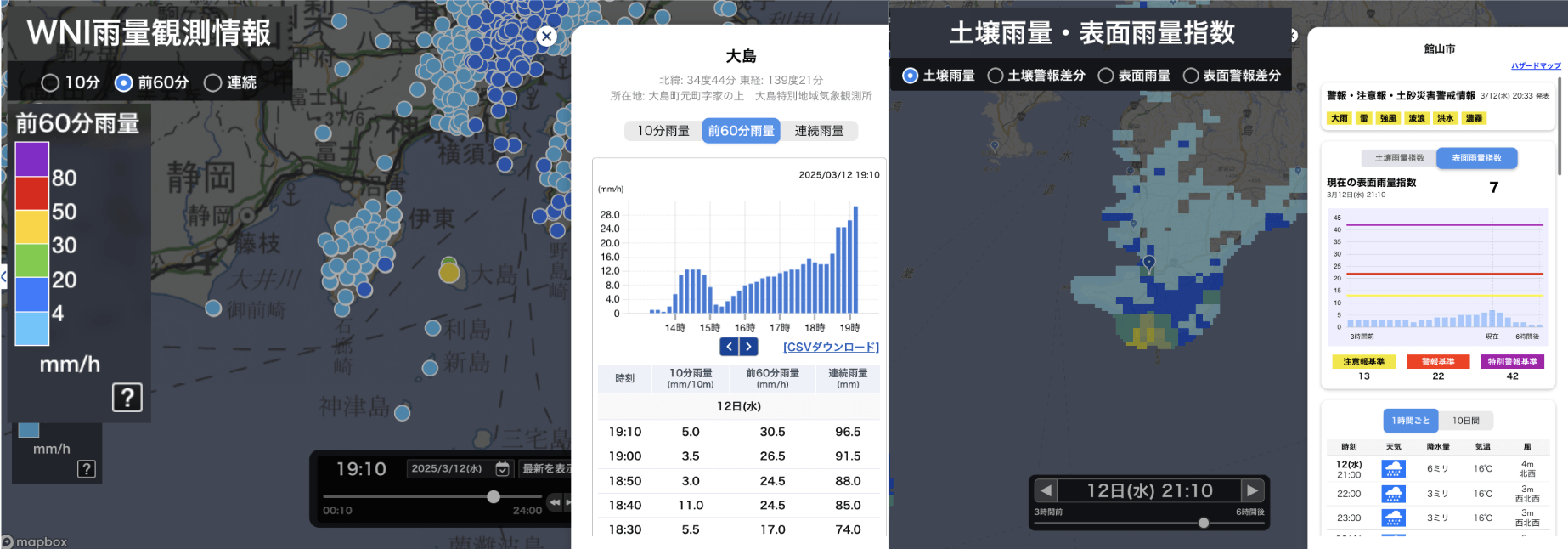Switch to 10分雨量 tab

[663, 131]
